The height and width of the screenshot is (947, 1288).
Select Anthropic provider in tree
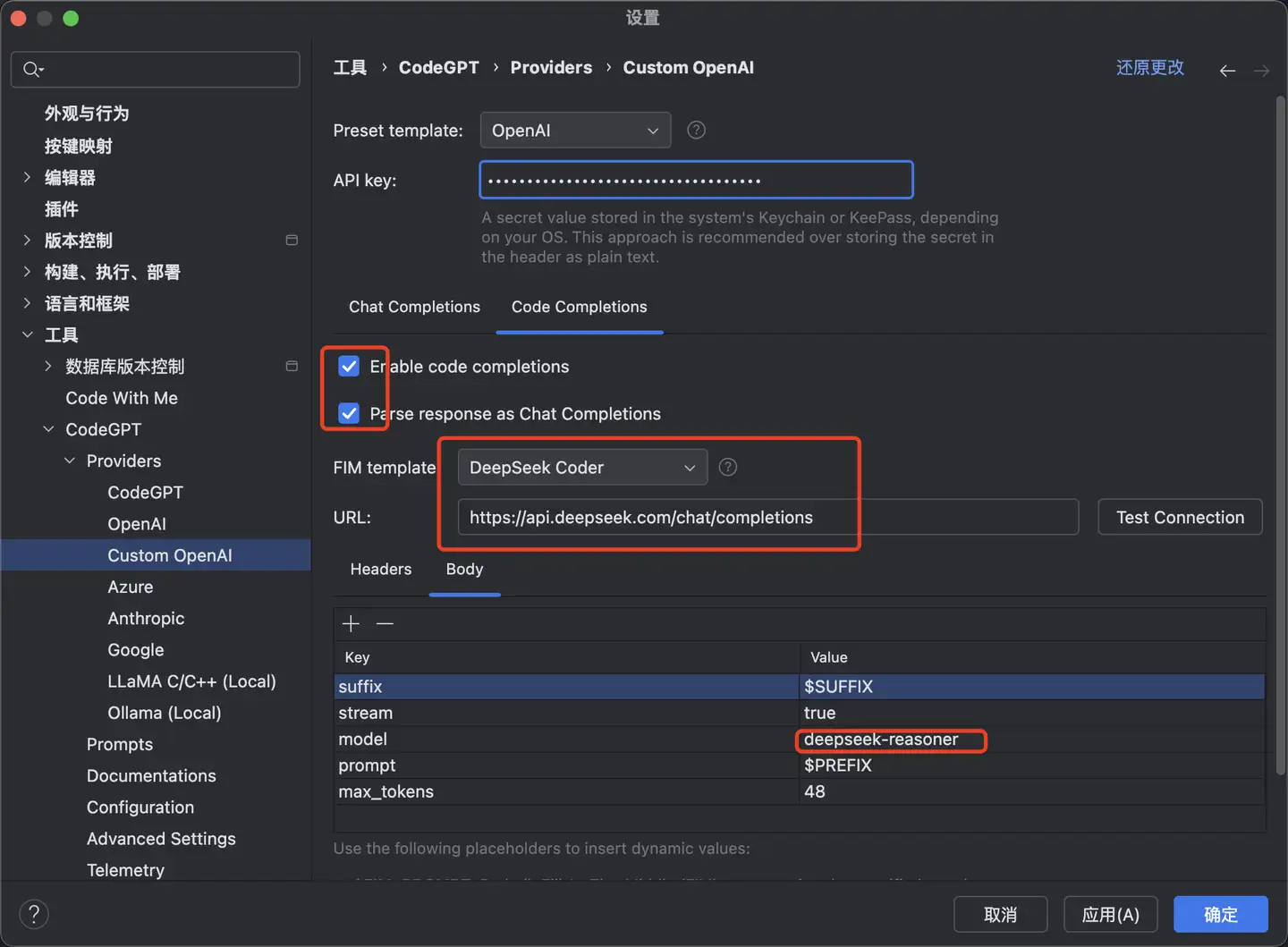point(146,618)
